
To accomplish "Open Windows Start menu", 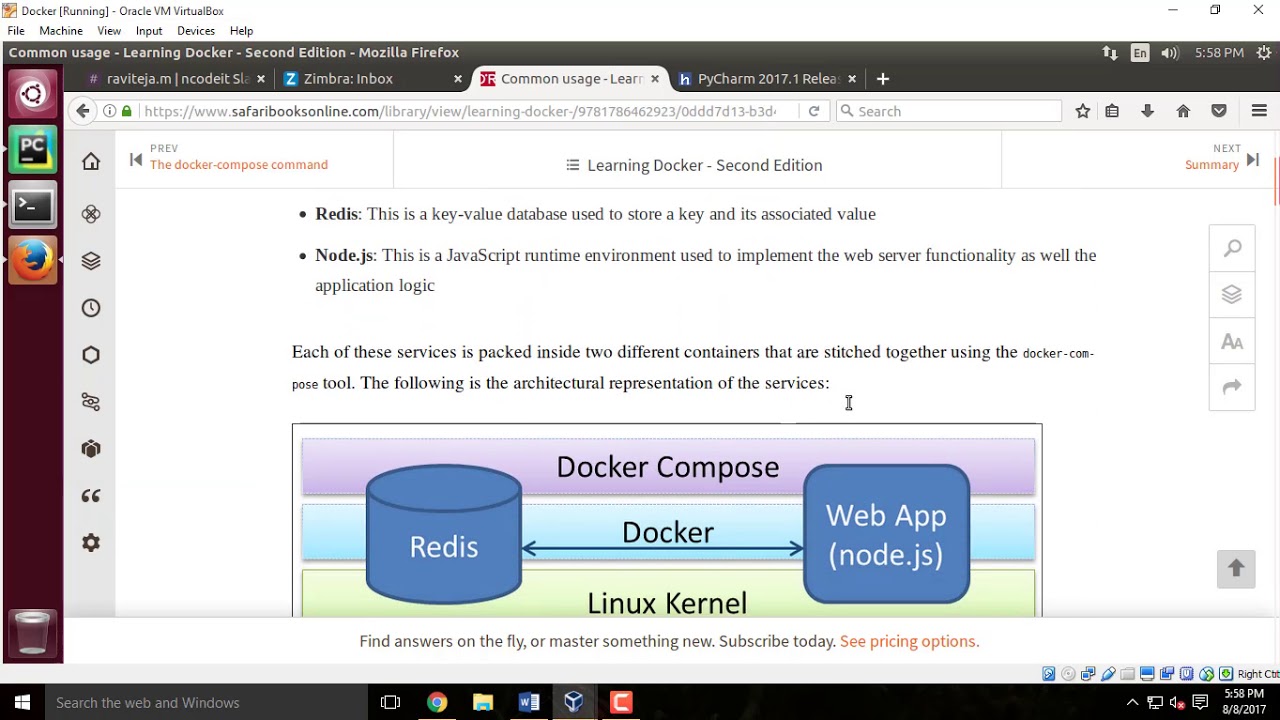I will (22, 702).
